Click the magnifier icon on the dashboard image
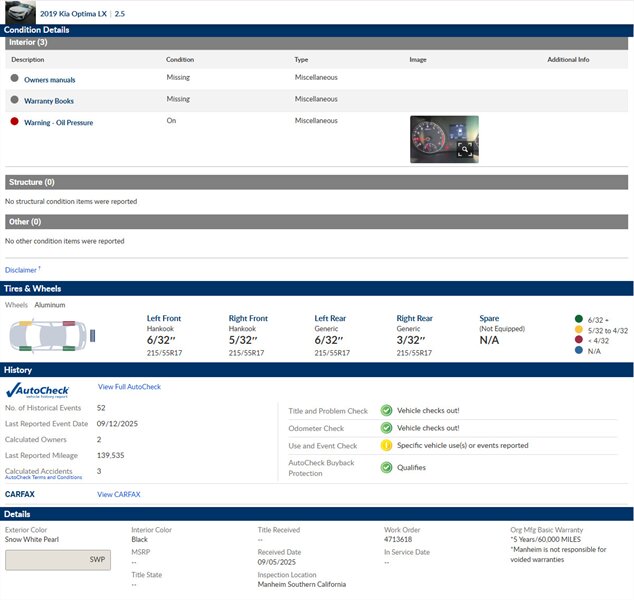Screen dimensions: 634x600 464,150
